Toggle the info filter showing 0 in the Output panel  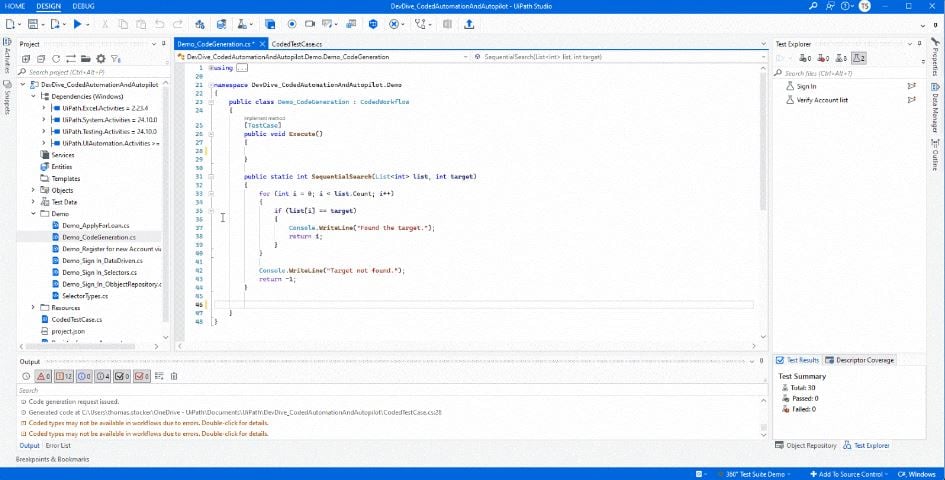[x=83, y=376]
